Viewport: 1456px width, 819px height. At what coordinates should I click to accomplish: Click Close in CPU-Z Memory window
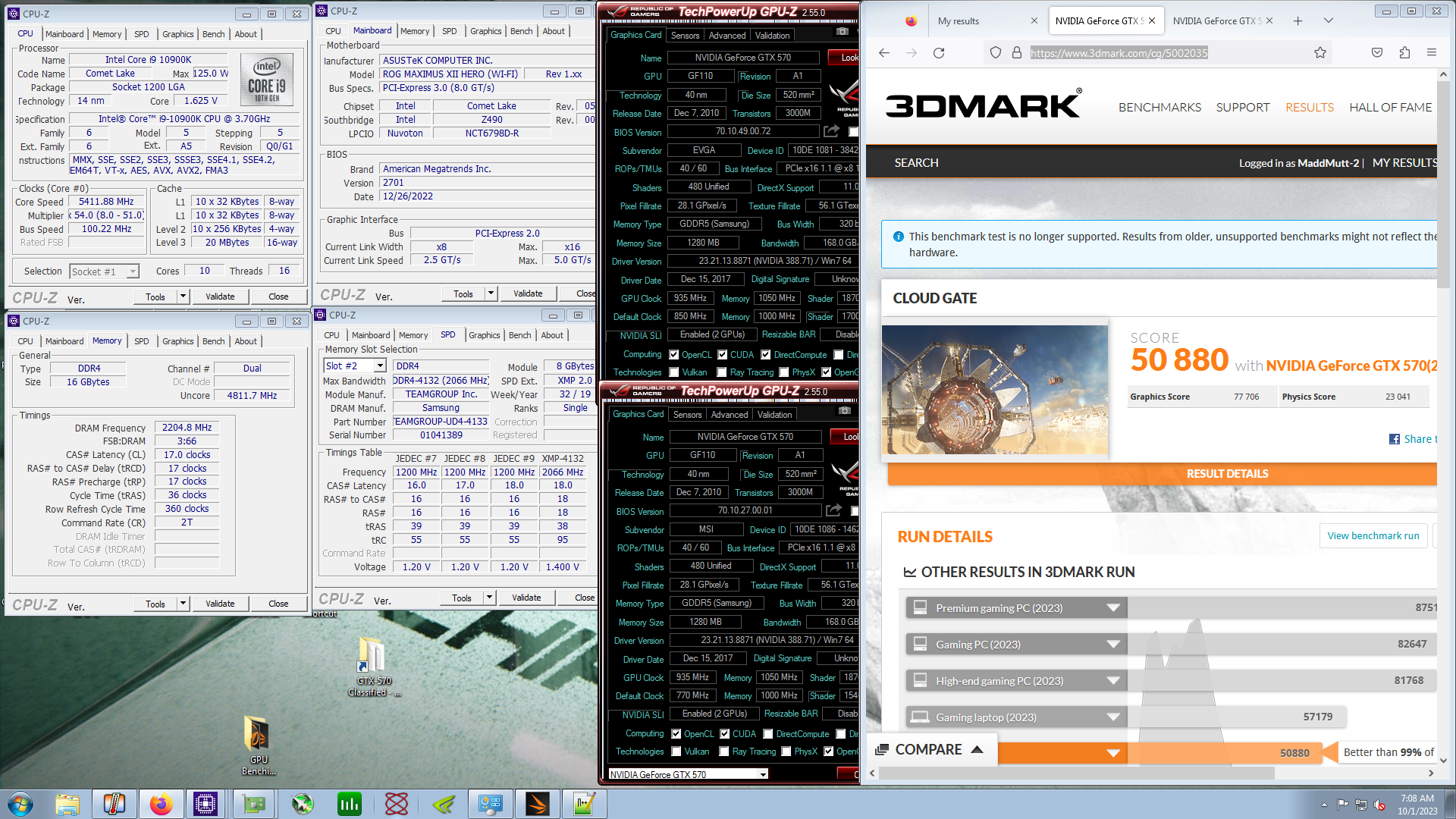point(278,604)
